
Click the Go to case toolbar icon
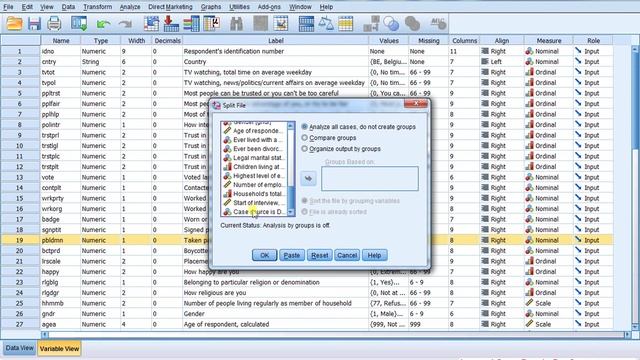pos(151,24)
